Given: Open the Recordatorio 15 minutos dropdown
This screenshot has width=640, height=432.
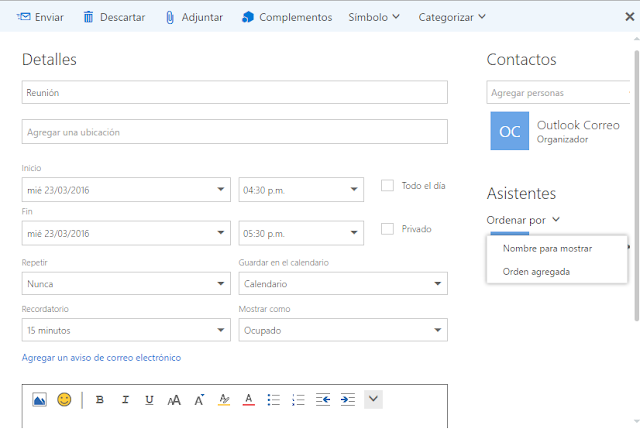Looking at the screenshot, I should (x=126, y=330).
